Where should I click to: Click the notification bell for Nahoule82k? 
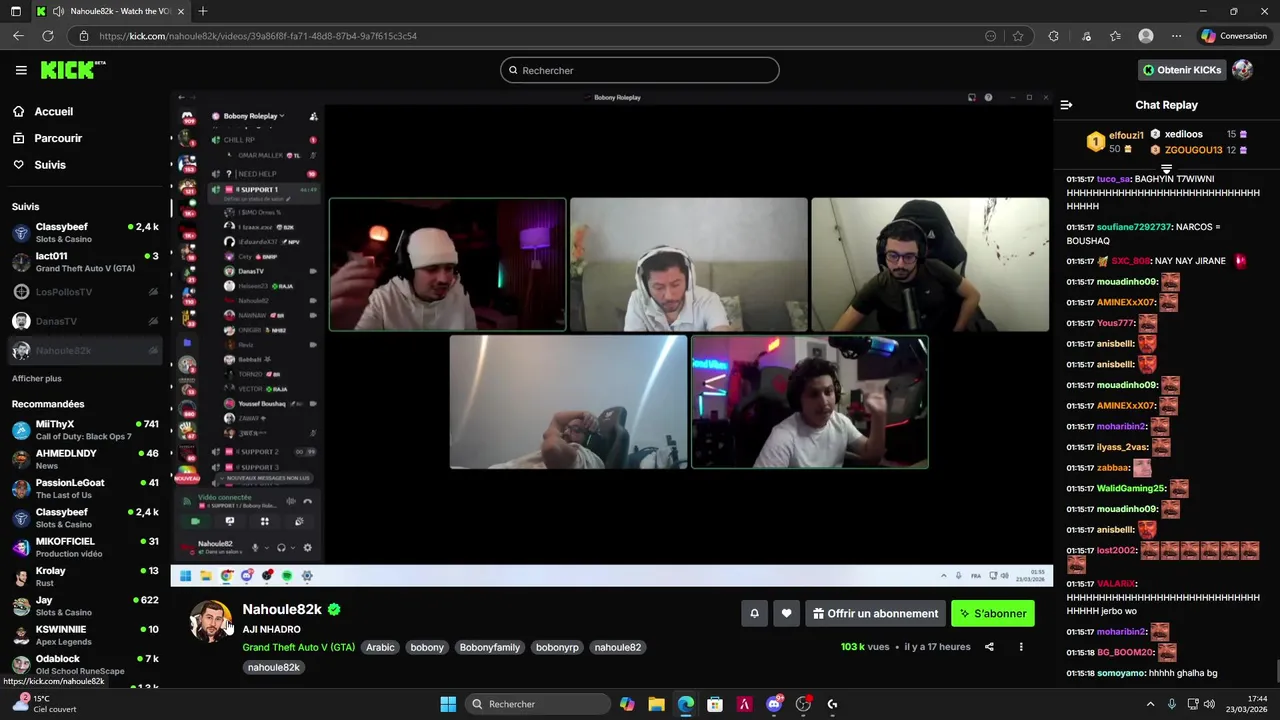point(754,614)
